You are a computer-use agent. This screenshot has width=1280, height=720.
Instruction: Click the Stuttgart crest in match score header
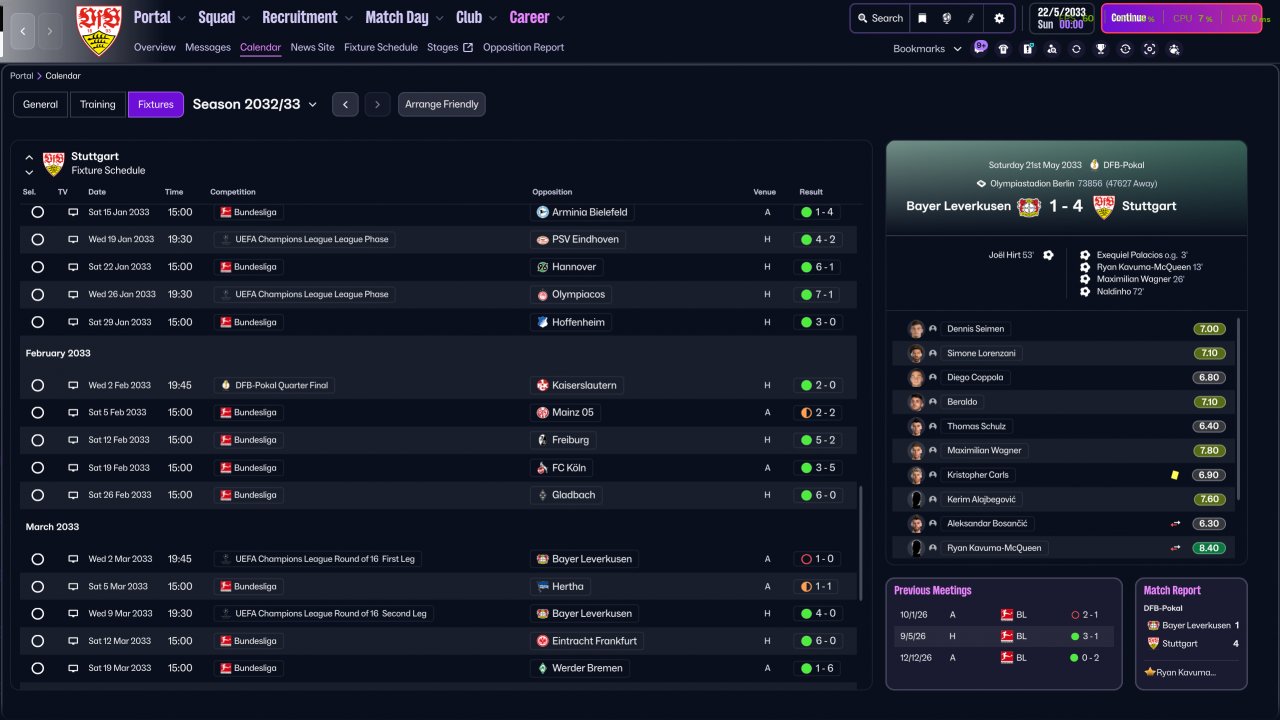tap(1104, 207)
